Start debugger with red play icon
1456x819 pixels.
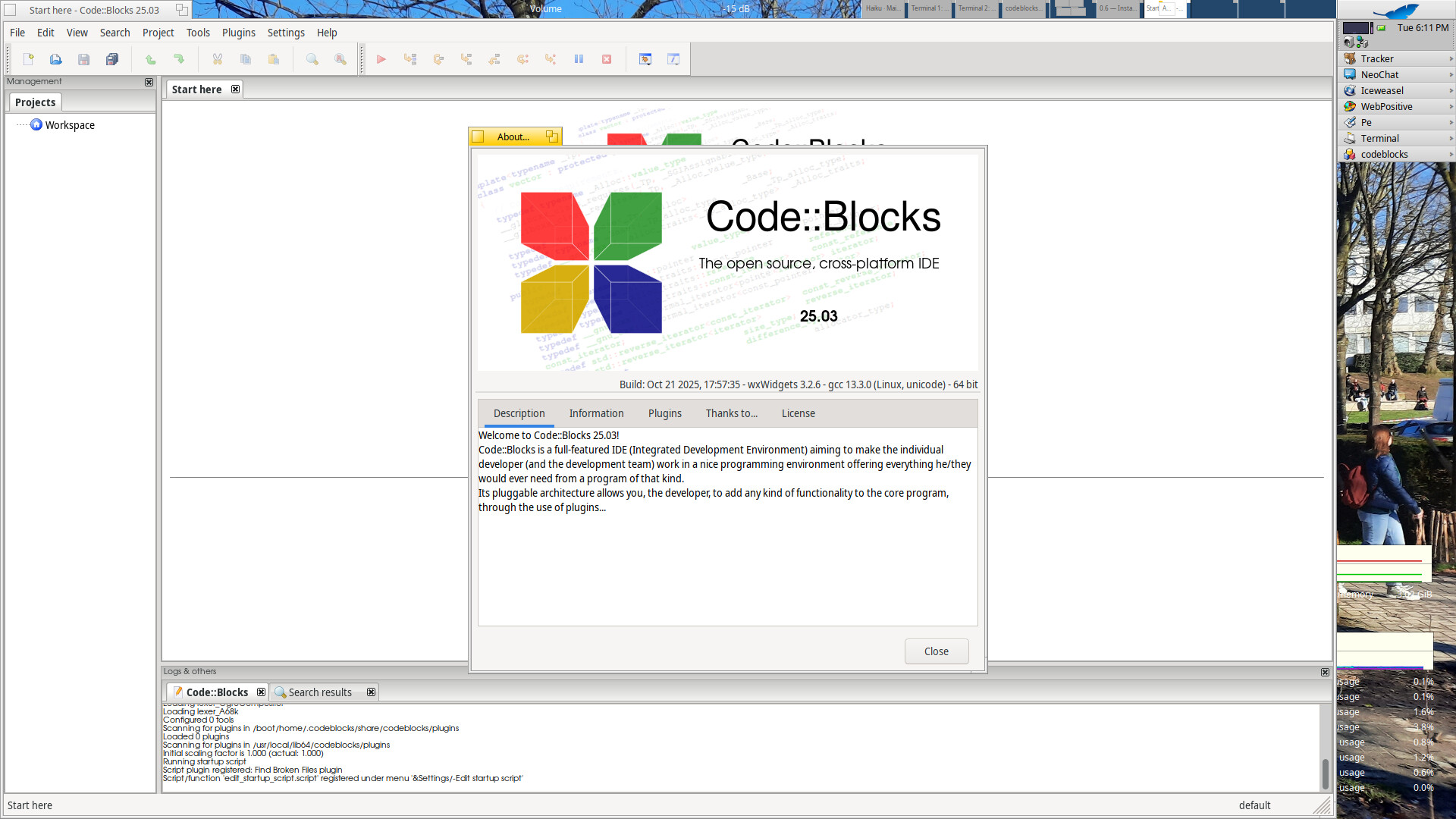(x=381, y=59)
